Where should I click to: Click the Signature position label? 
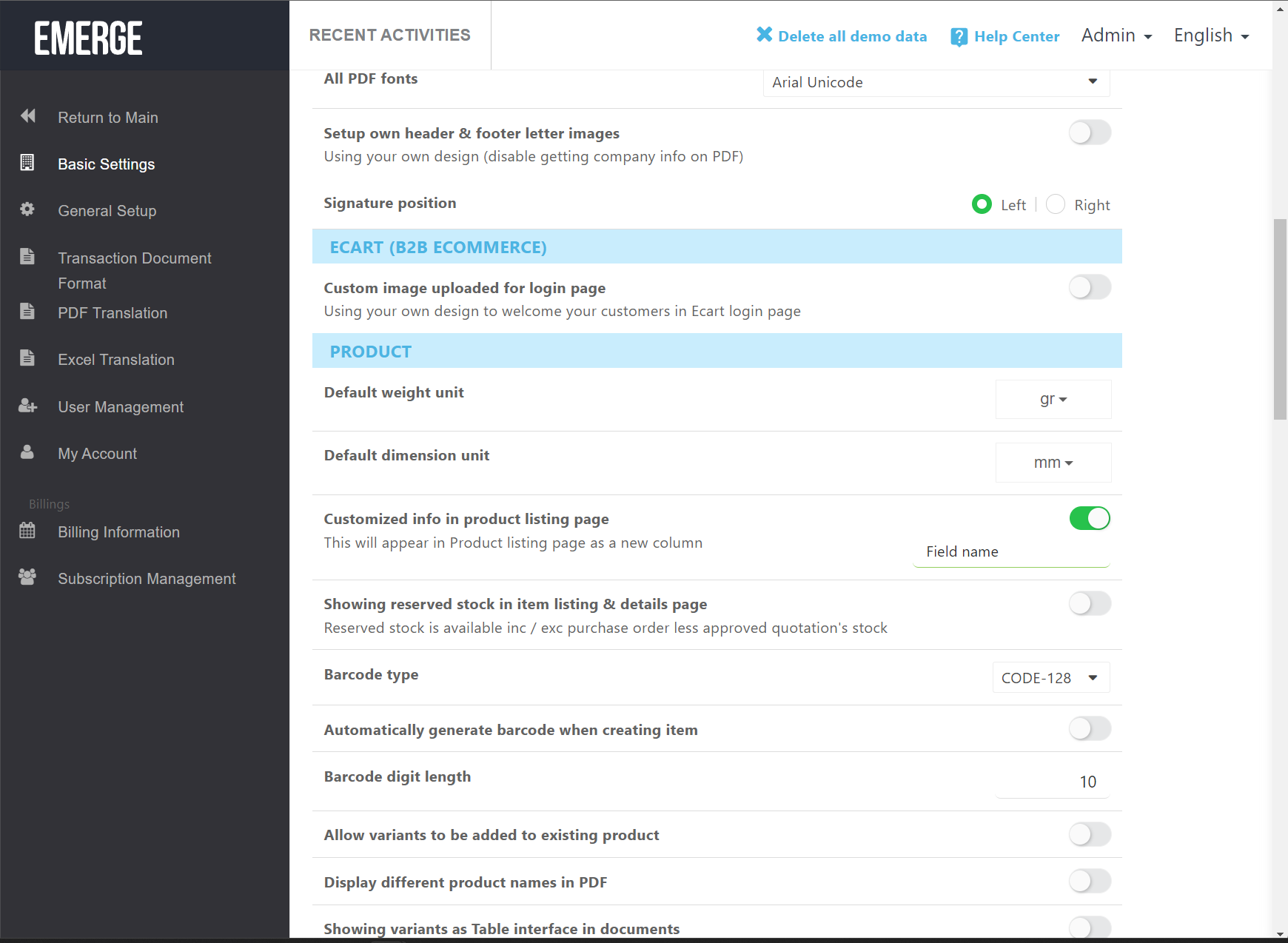(390, 203)
